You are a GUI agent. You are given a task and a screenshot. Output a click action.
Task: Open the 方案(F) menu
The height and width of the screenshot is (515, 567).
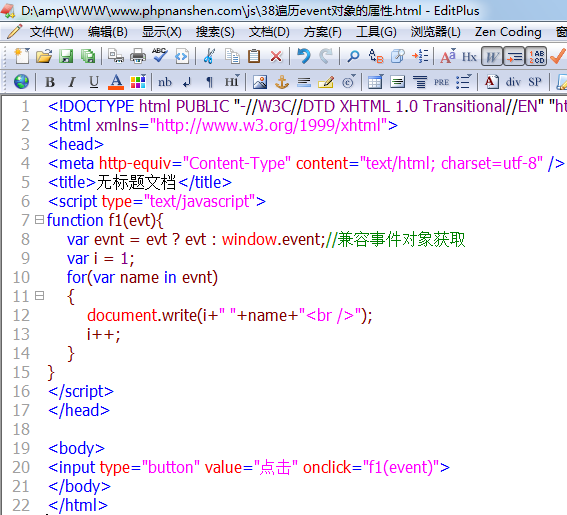point(323,32)
